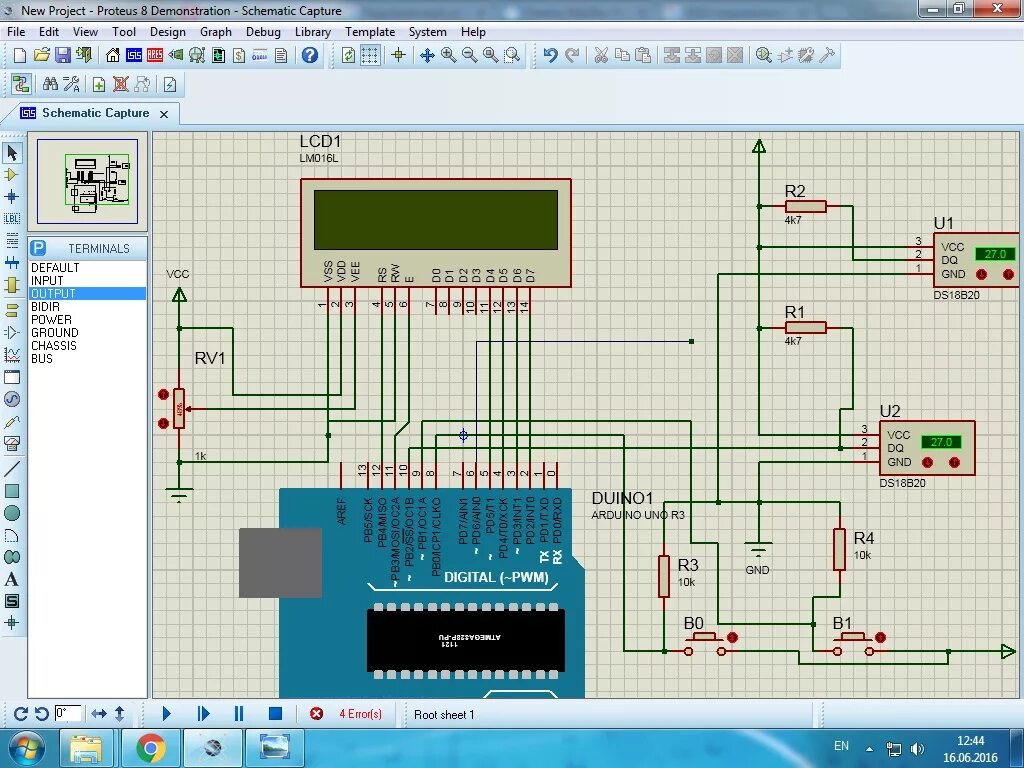This screenshot has height=768, width=1024.
Task: Choose Wire label LBL tool
Action: (x=12, y=218)
